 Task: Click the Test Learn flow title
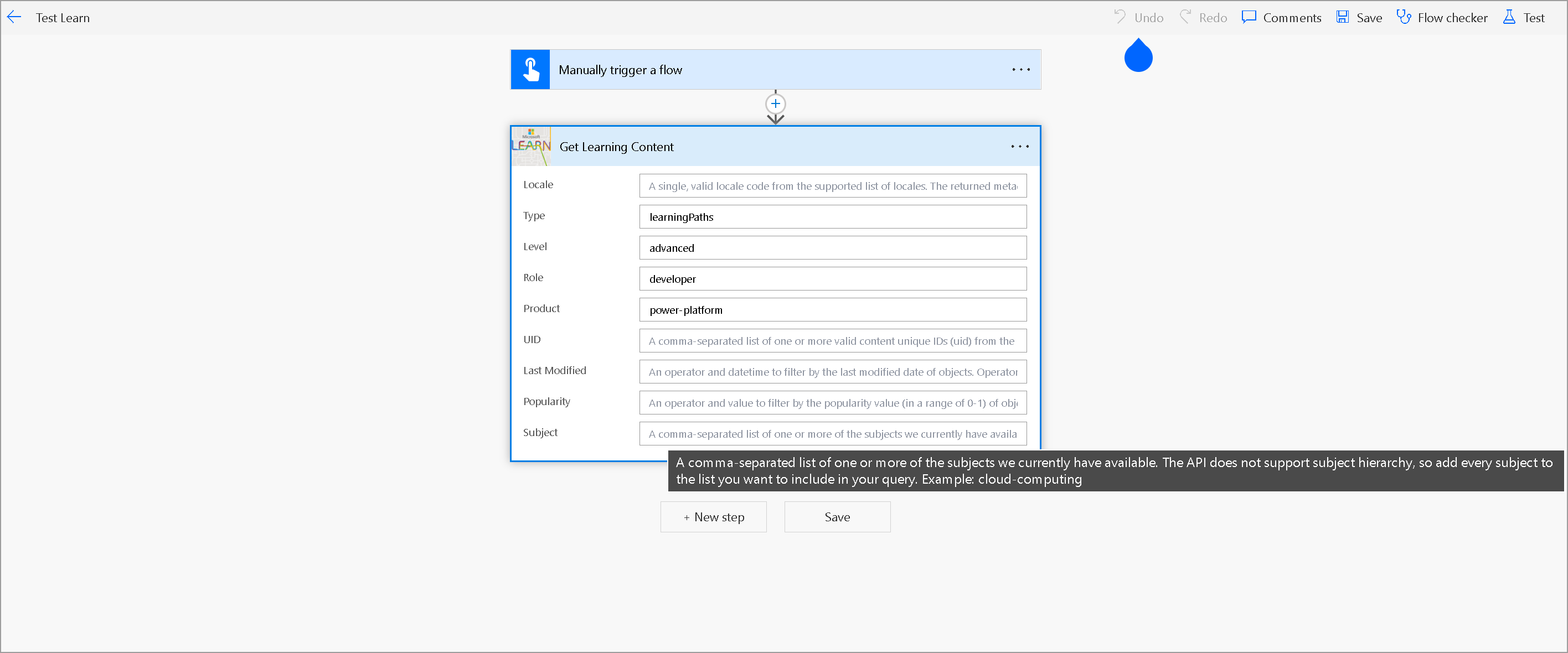point(63,17)
